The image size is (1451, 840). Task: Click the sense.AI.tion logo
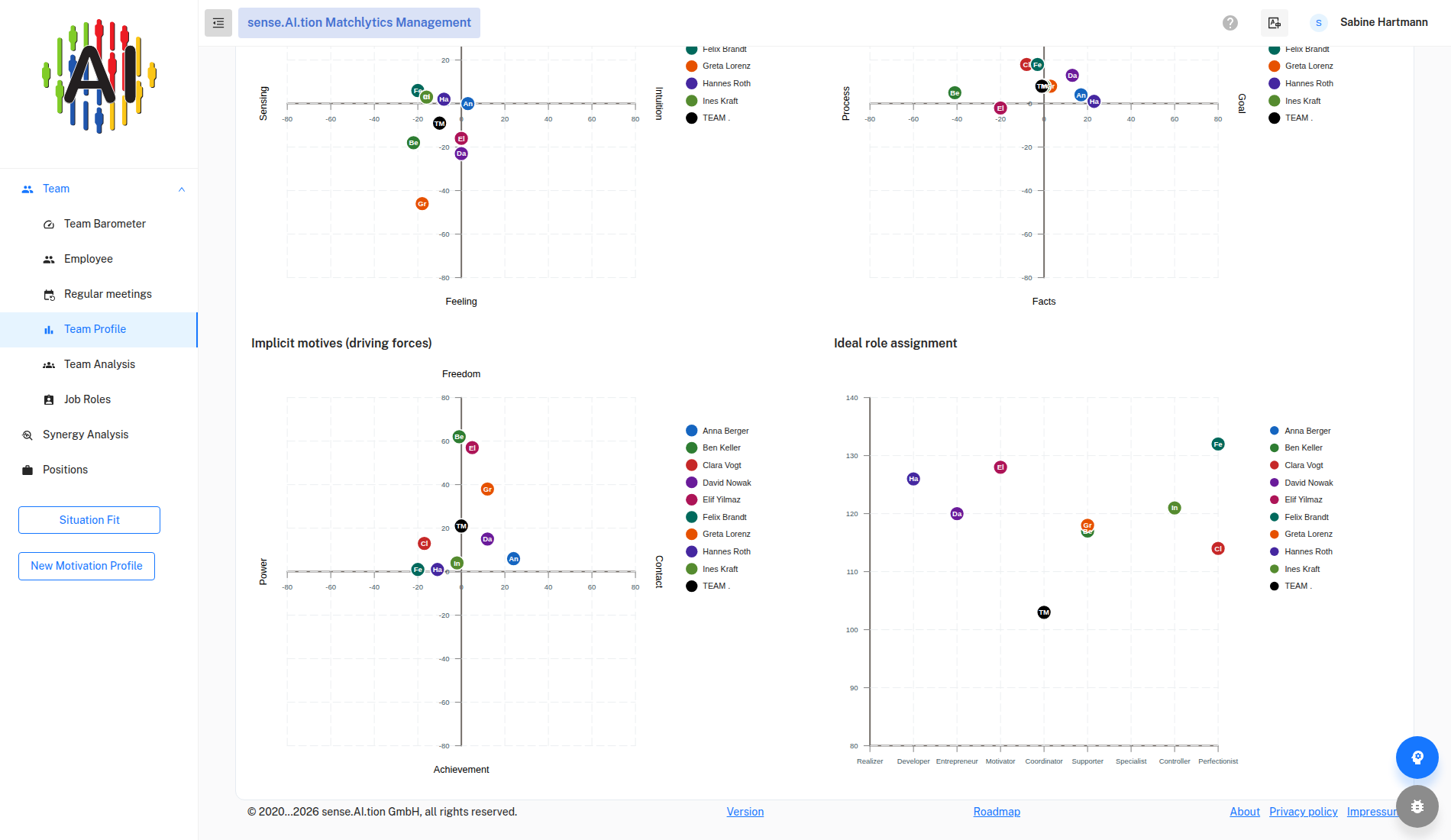pyautogui.click(x=99, y=76)
